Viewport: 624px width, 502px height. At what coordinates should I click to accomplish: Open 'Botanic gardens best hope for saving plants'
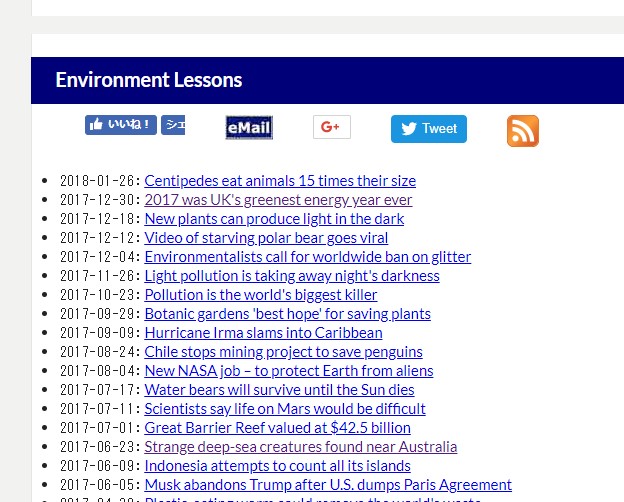pyautogui.click(x=287, y=314)
